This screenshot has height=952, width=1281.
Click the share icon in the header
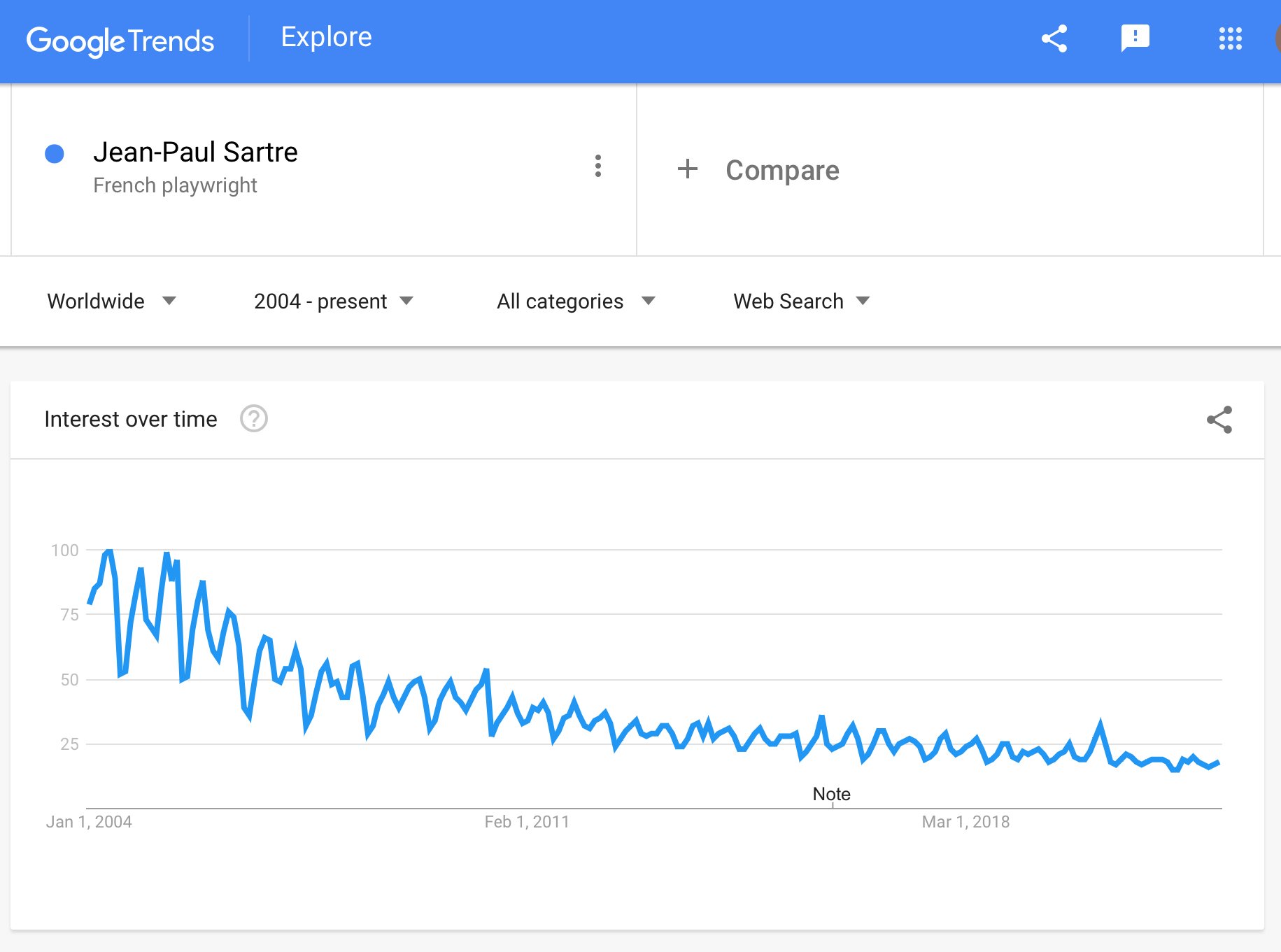point(1054,38)
